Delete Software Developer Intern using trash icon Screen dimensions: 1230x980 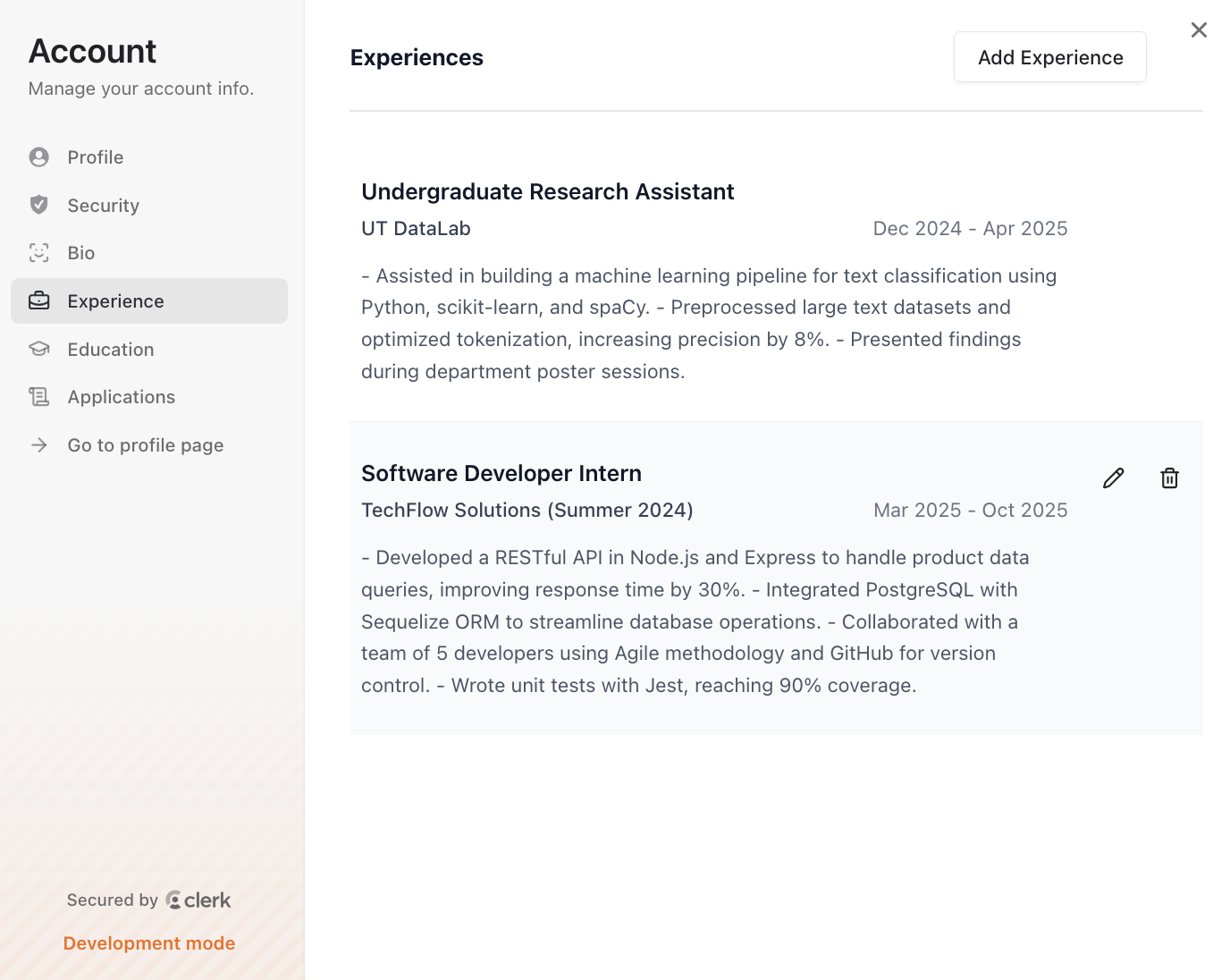[x=1169, y=478]
